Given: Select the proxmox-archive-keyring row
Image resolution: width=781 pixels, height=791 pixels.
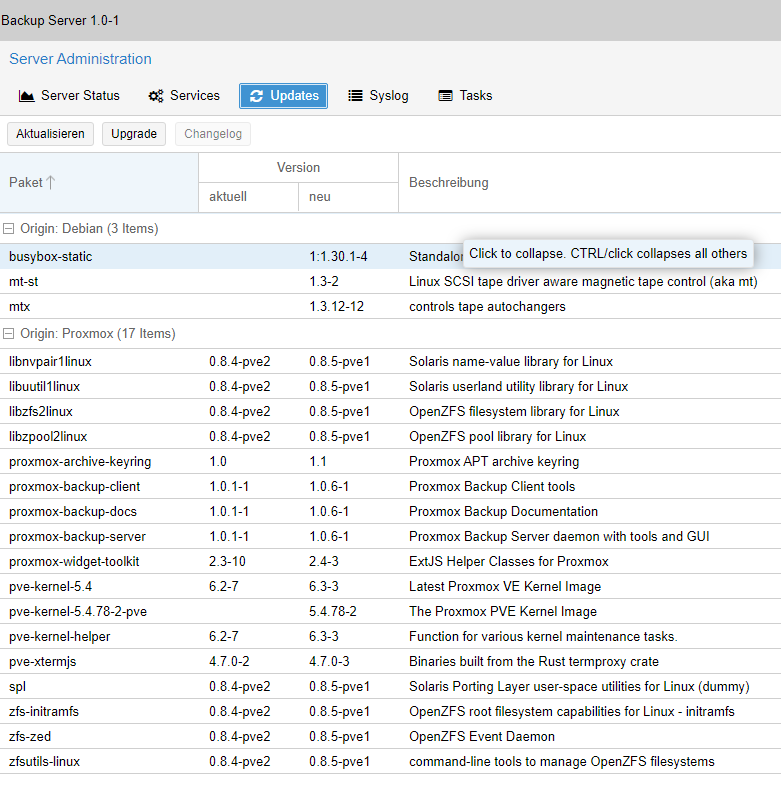Looking at the screenshot, I should tap(390, 462).
